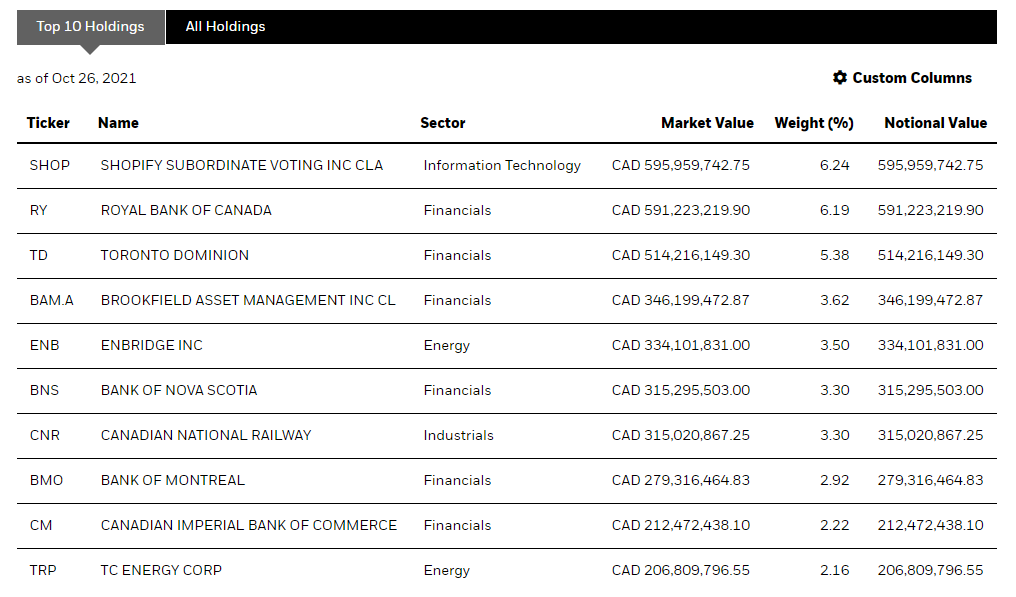Select Canadian Imperial Bank of Commerce name
The width and height of the screenshot is (1016, 597).
click(x=249, y=525)
